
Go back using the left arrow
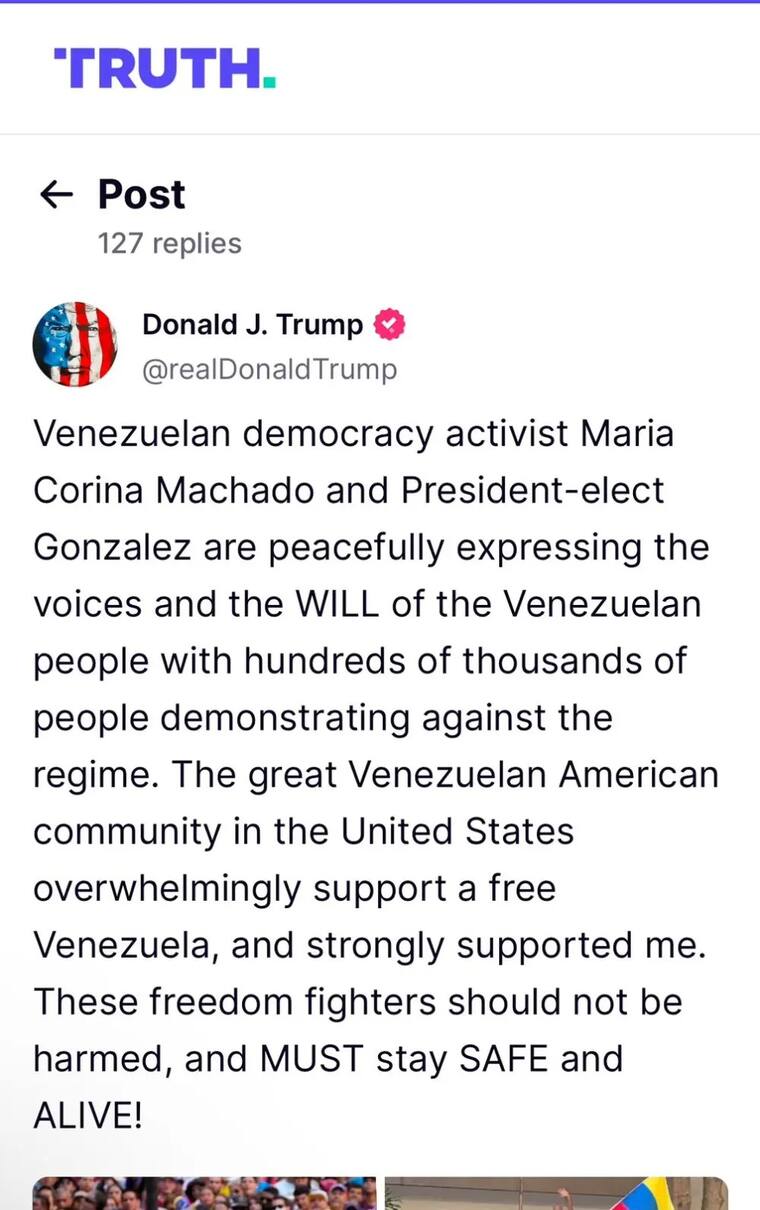pos(56,194)
